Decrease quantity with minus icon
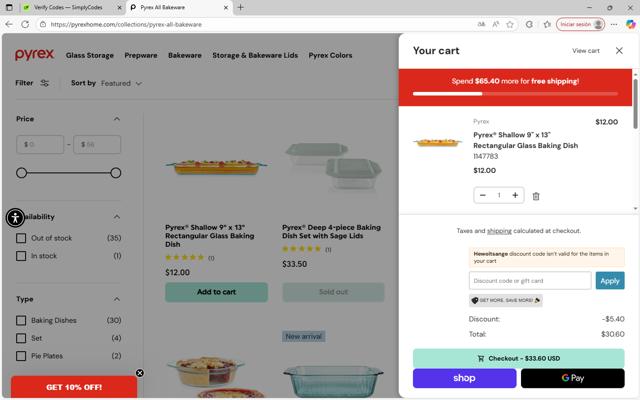The height and width of the screenshot is (400, 640). point(483,195)
